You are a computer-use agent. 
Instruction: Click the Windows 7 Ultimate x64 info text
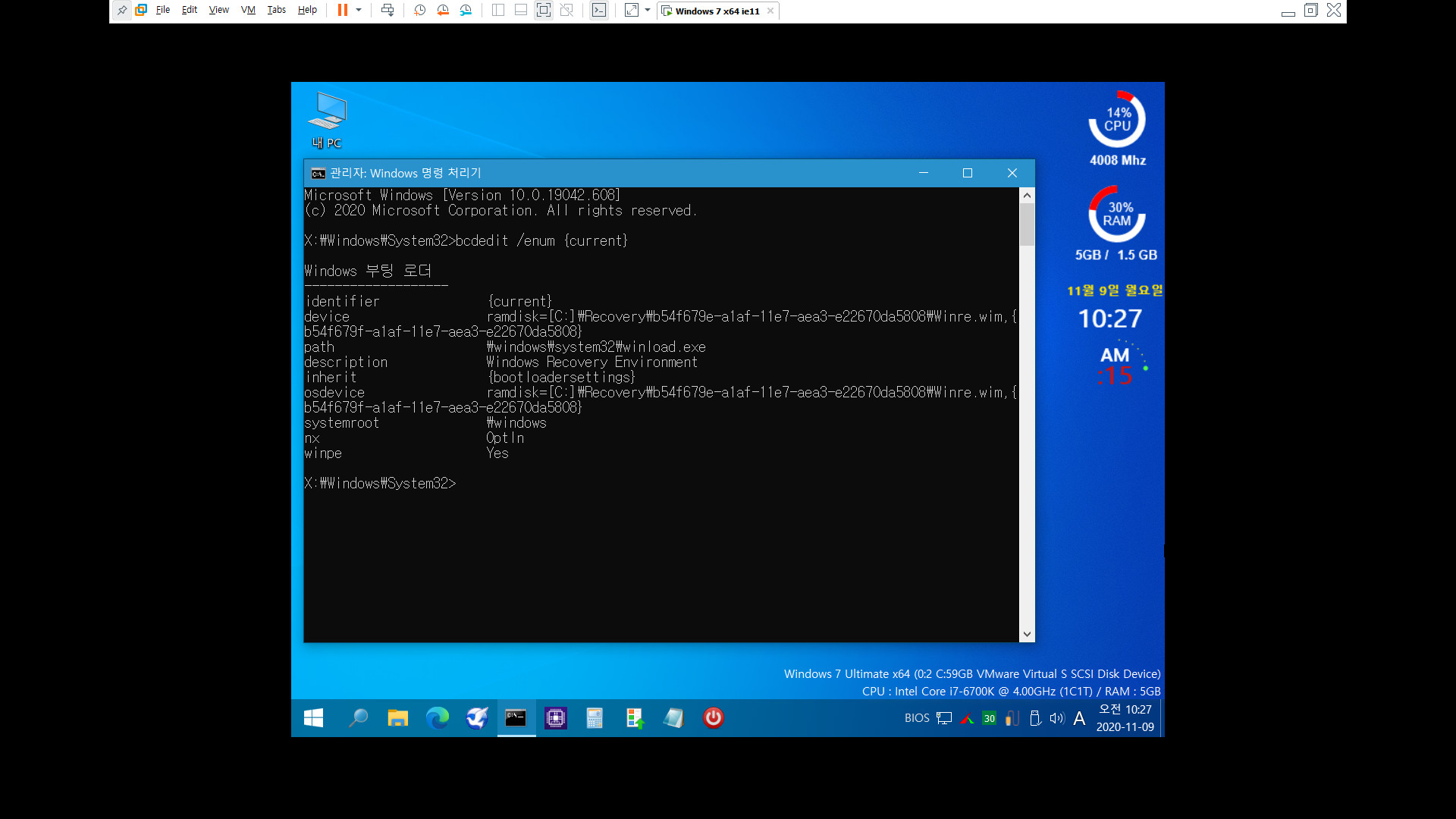click(972, 674)
